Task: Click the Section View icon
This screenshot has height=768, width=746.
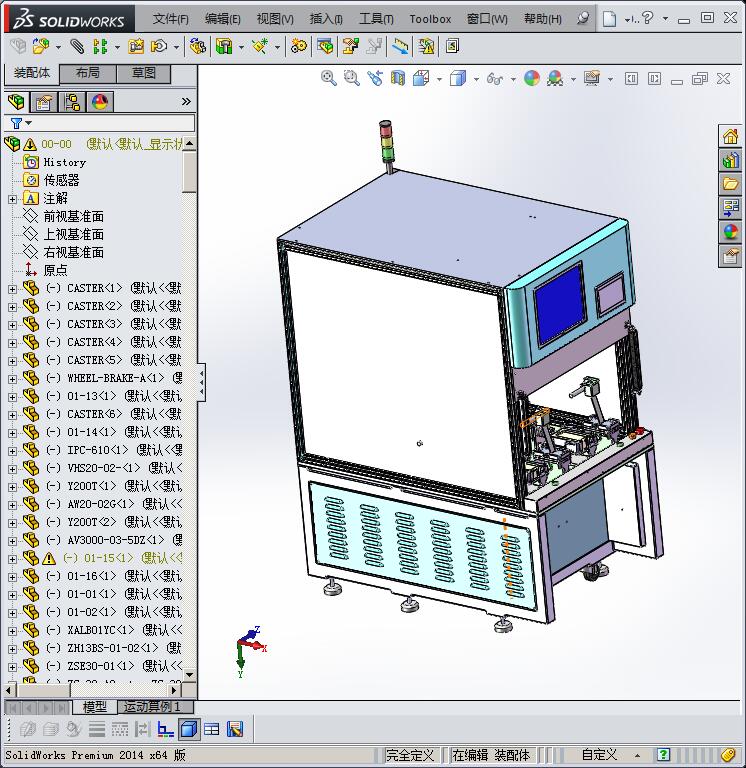Action: coord(398,78)
